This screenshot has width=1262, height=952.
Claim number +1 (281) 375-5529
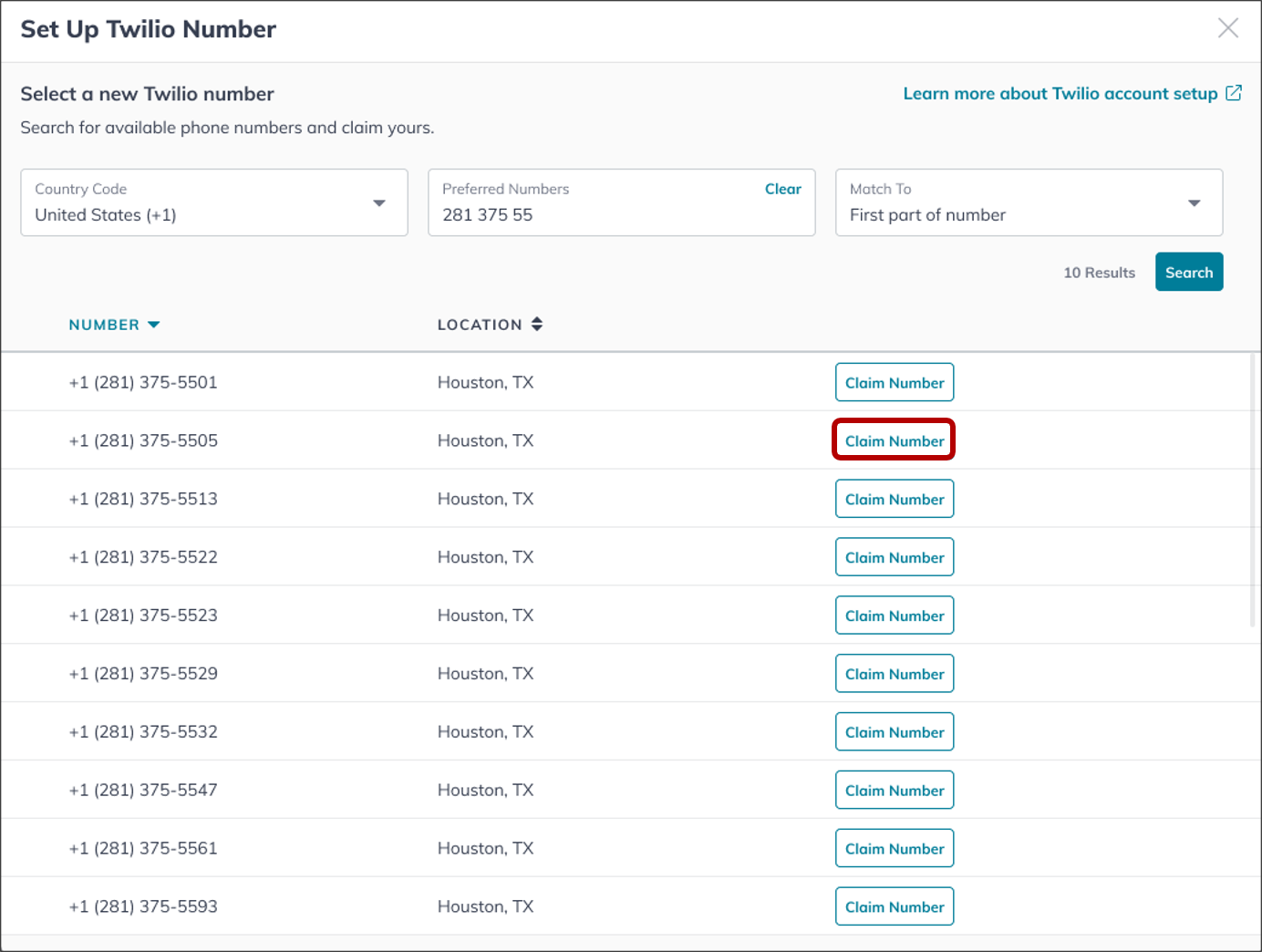[894, 674]
